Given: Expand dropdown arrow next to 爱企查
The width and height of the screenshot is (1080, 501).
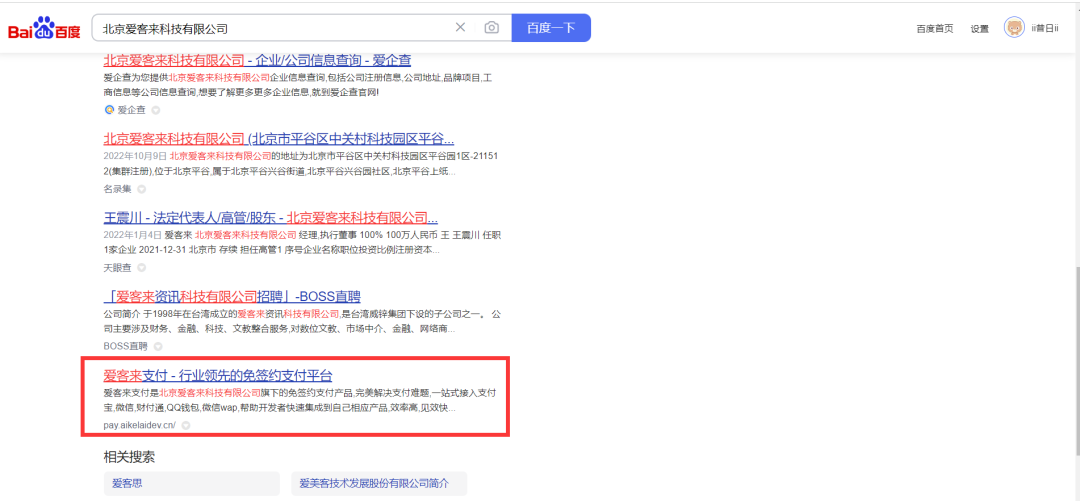Looking at the screenshot, I should (155, 110).
